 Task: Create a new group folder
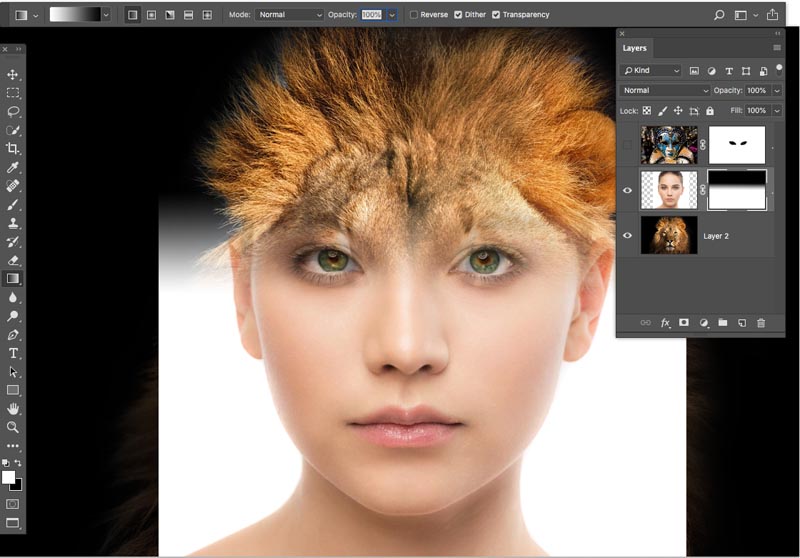[722, 322]
